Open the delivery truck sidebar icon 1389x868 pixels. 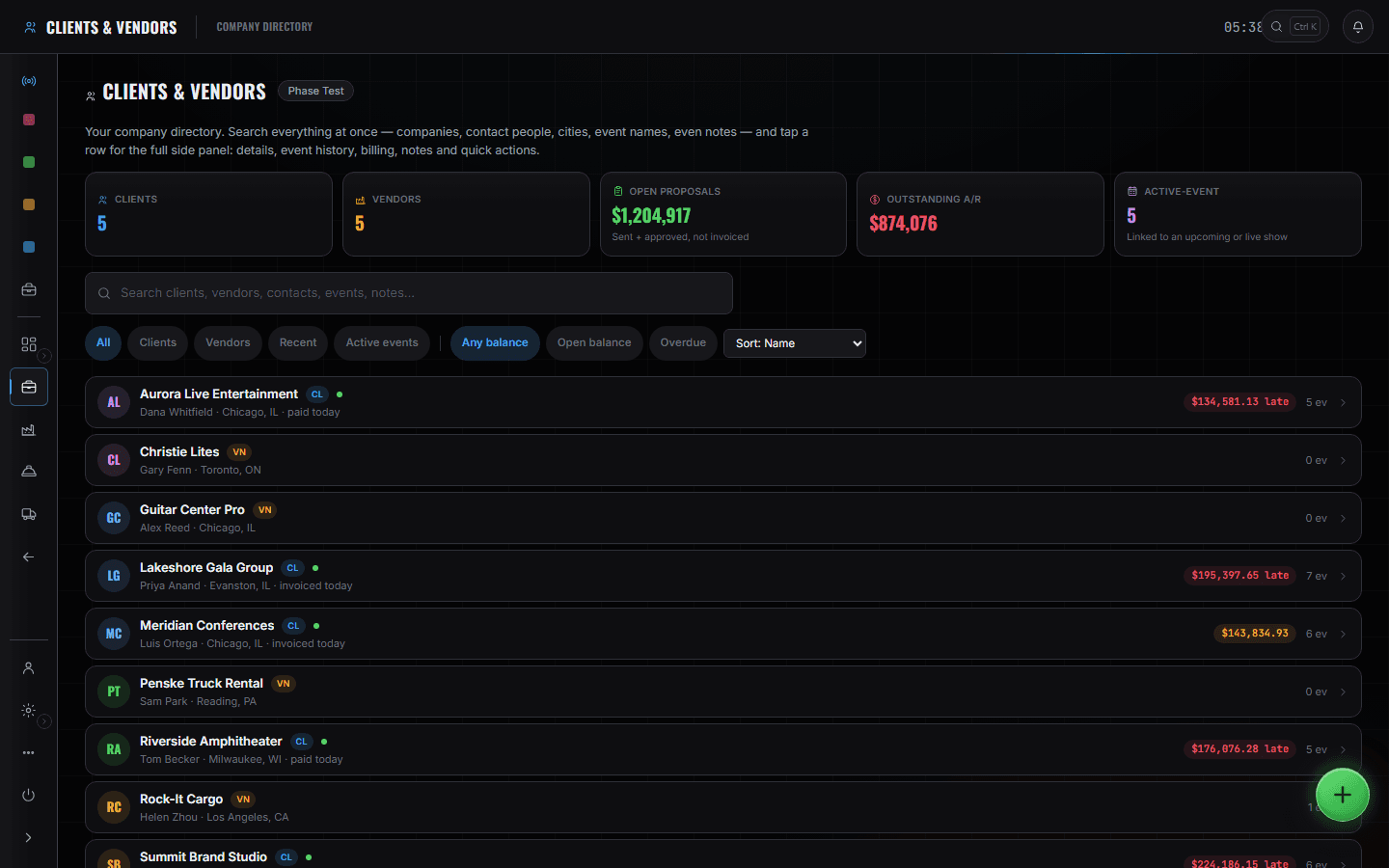pyautogui.click(x=29, y=514)
